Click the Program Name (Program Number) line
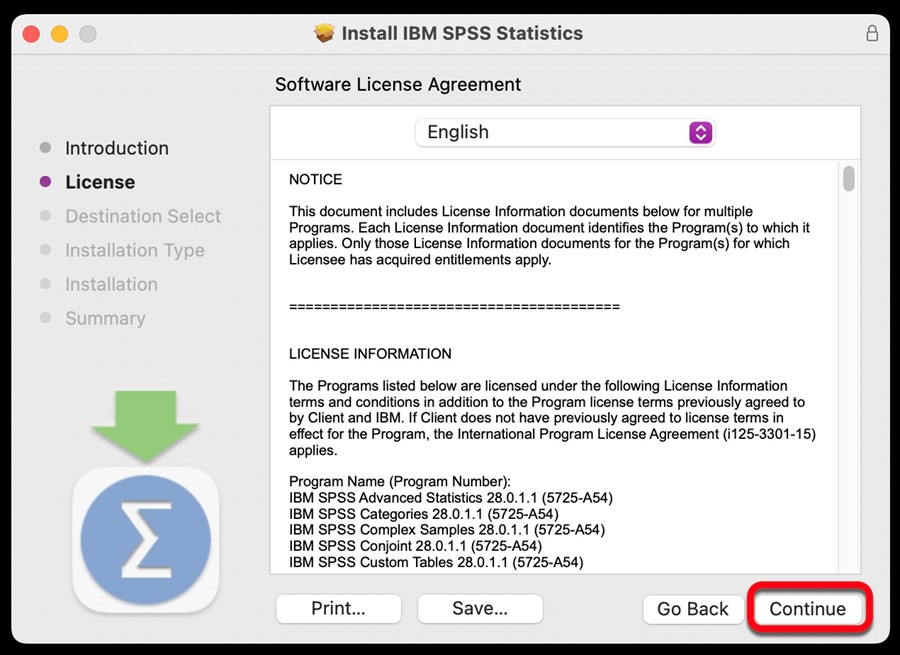Viewport: 900px width, 655px height. (x=399, y=482)
